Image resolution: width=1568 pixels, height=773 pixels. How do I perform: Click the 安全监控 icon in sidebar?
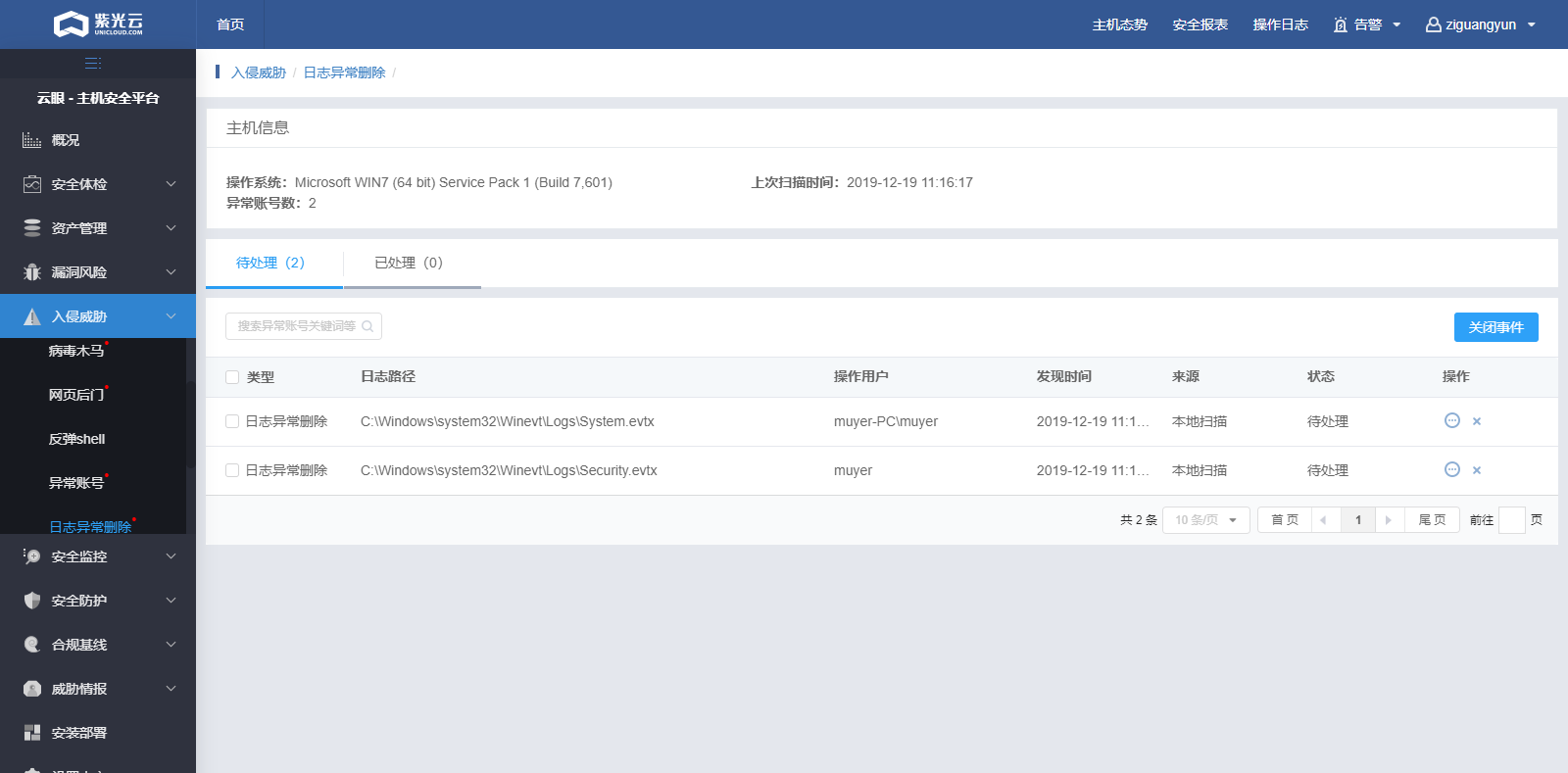(32, 556)
